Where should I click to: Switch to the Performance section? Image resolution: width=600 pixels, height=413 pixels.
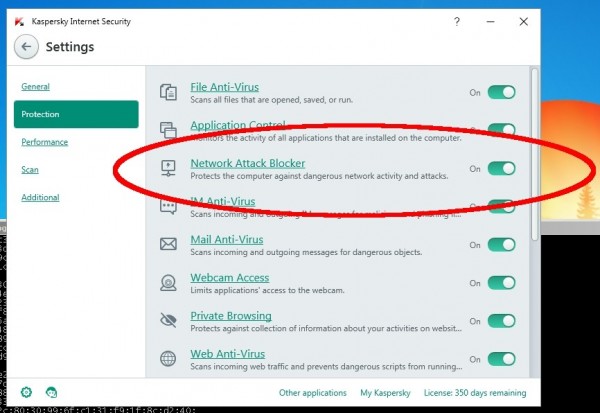[45, 142]
